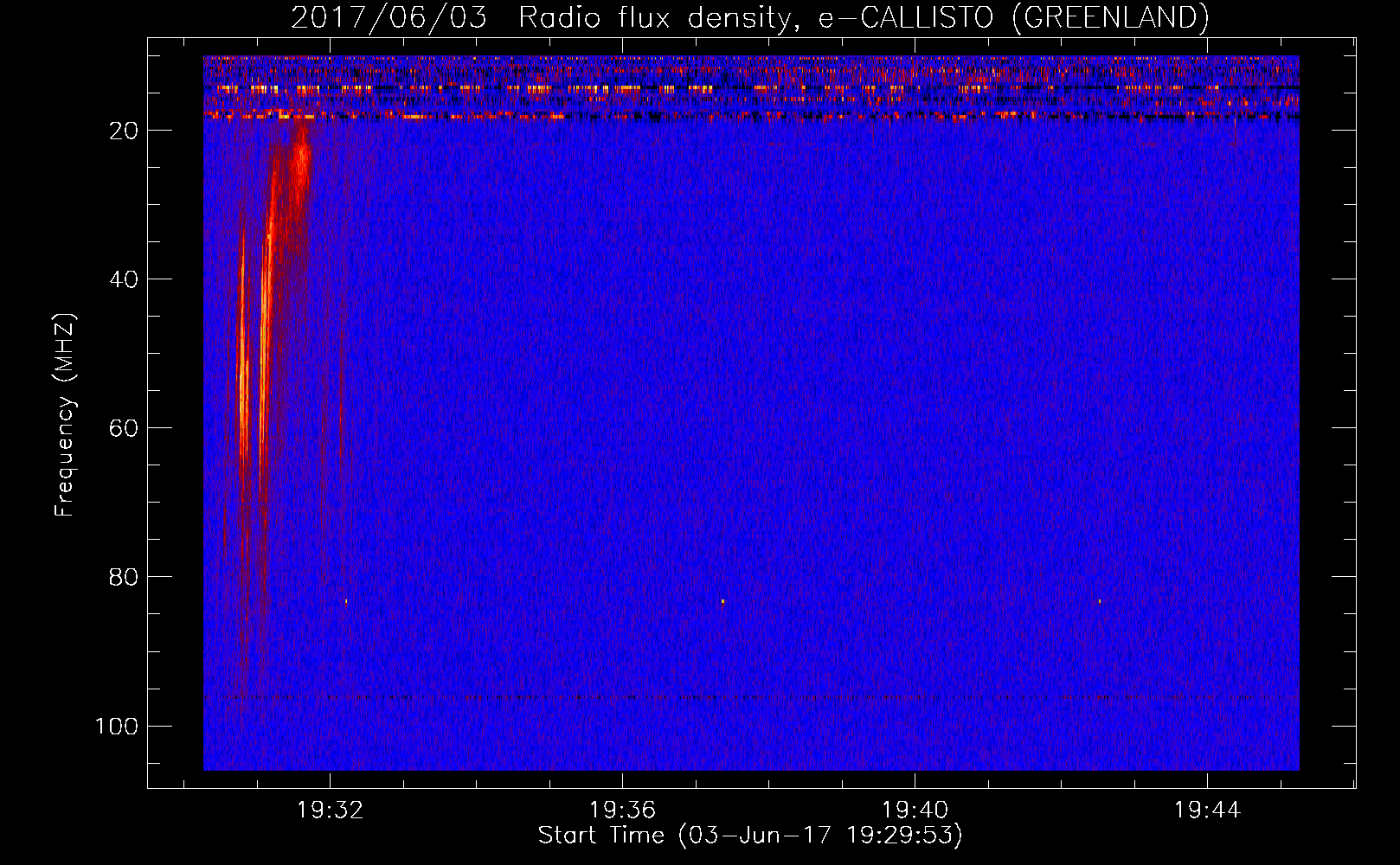Click the 'Frequency (MHZ)' axis label
The image size is (1400, 865).
[65, 415]
